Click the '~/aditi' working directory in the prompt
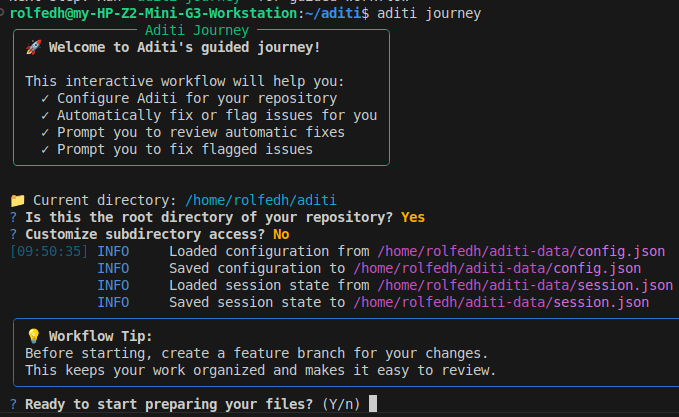 click(333, 13)
